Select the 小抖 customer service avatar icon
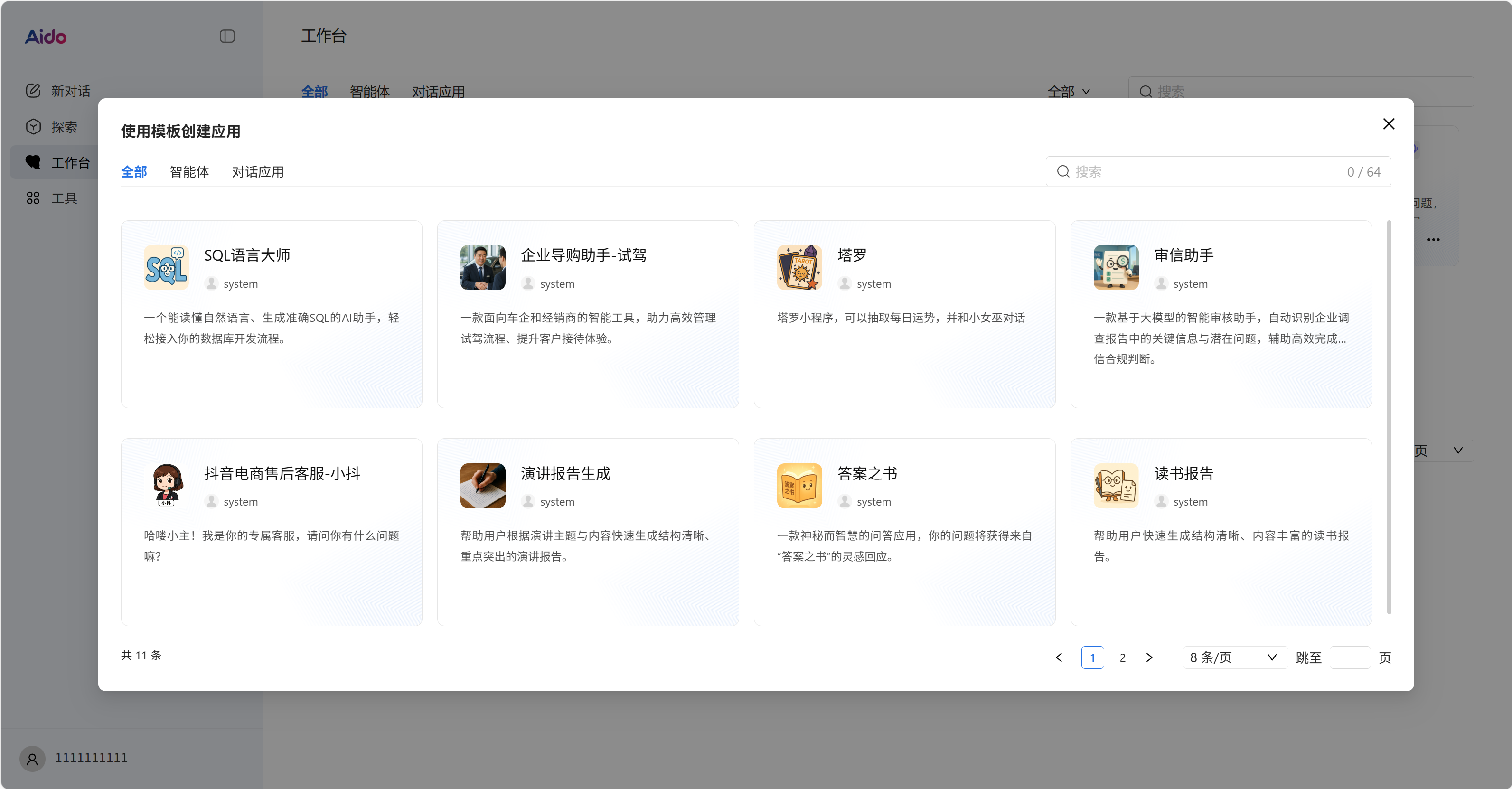Screen dimensions: 1512x789 click(x=166, y=486)
